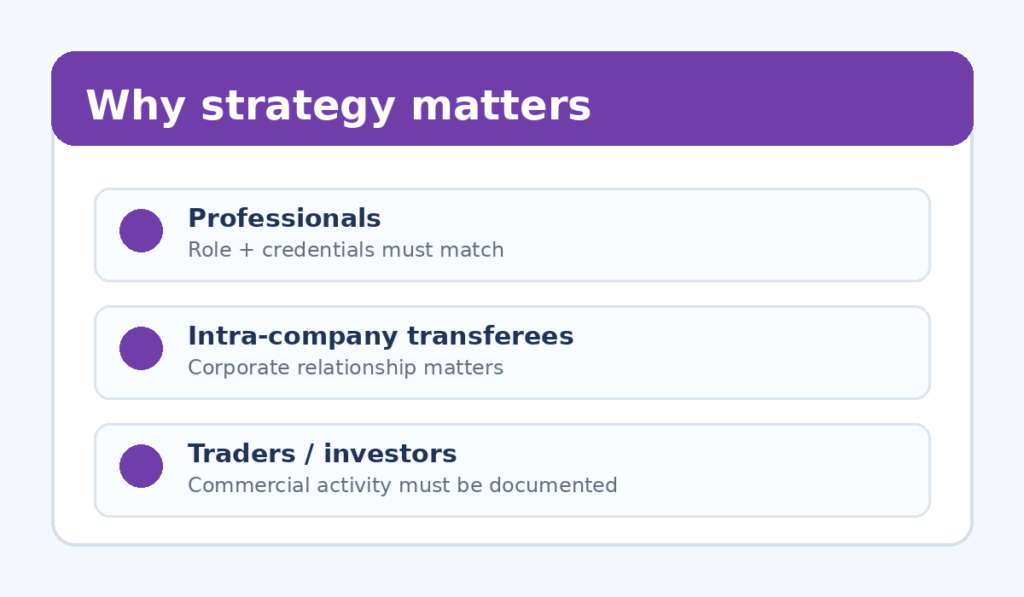Click the purple circle beside Professionals
Viewport: 1024px width, 597px height.
pos(141,231)
